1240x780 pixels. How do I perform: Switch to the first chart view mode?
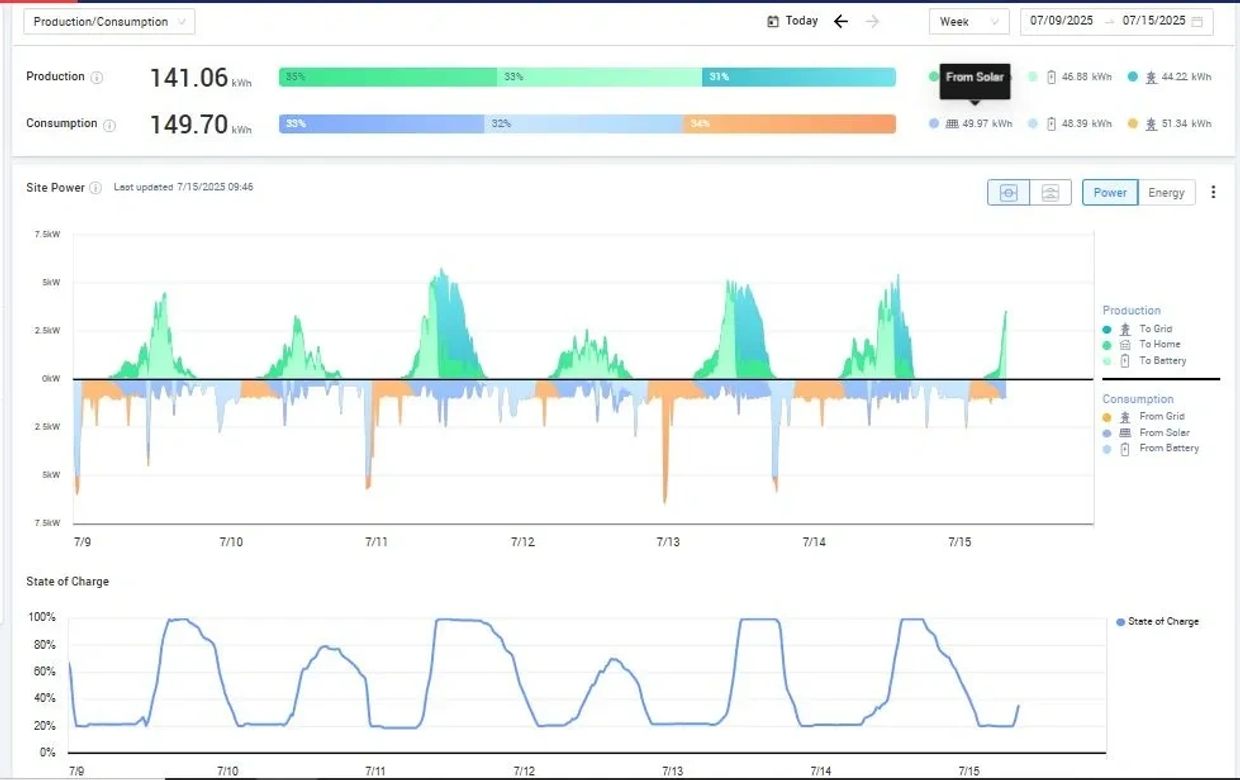[1008, 193]
